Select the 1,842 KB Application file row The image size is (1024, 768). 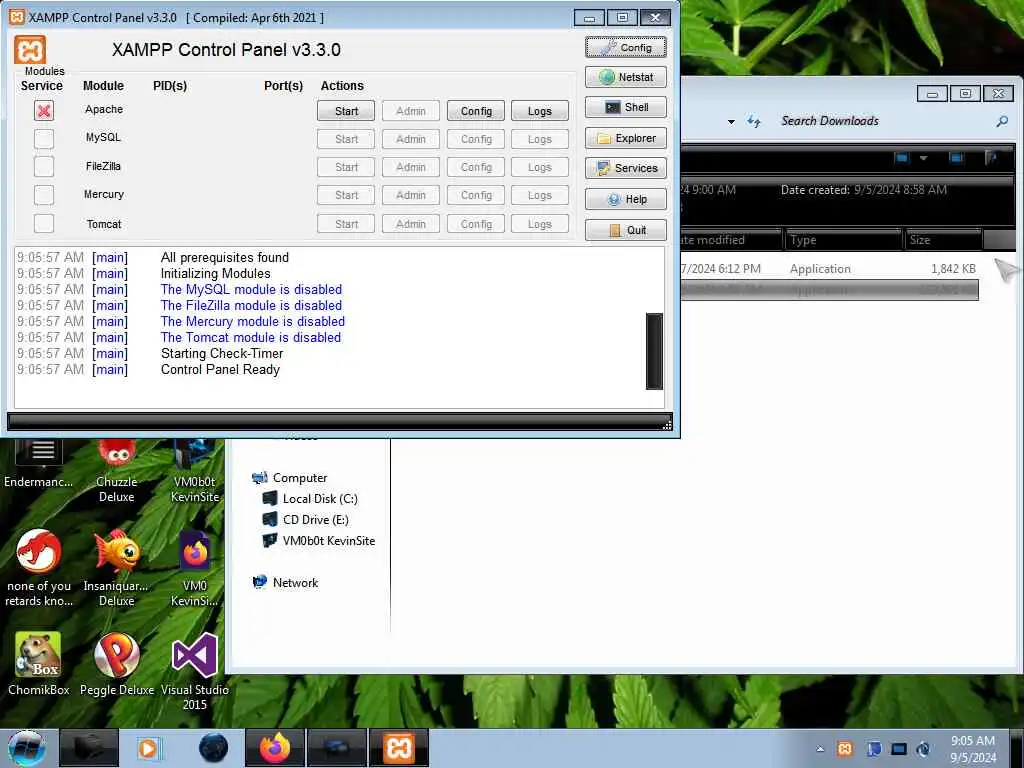pyautogui.click(x=829, y=268)
